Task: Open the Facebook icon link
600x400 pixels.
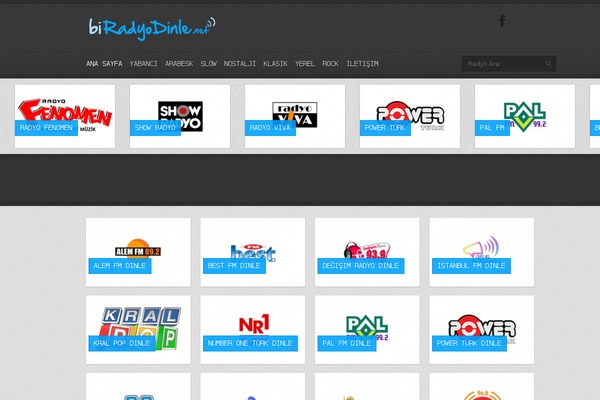Action: (x=502, y=21)
